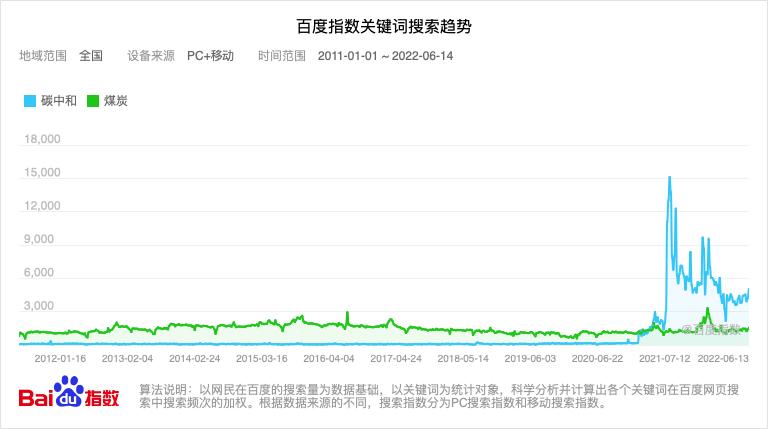Click the 2014-02-24 x-axis date
768x429 pixels.
click(194, 358)
